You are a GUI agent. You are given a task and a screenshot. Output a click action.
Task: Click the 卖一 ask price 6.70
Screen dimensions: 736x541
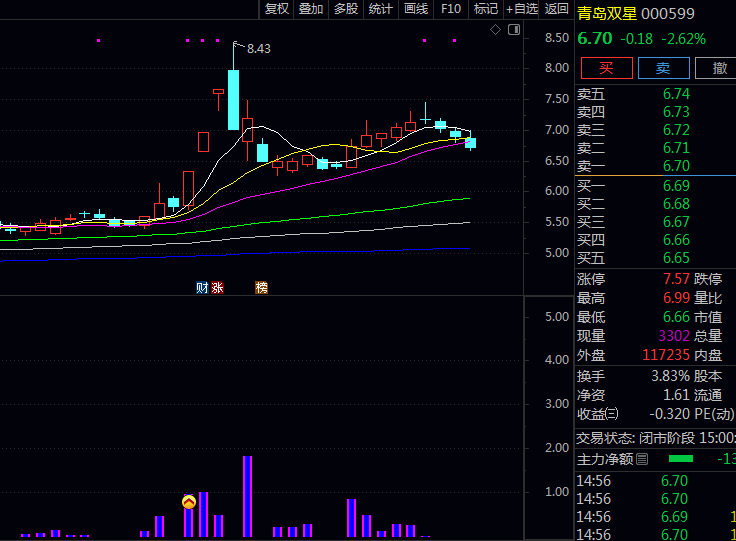click(676, 166)
